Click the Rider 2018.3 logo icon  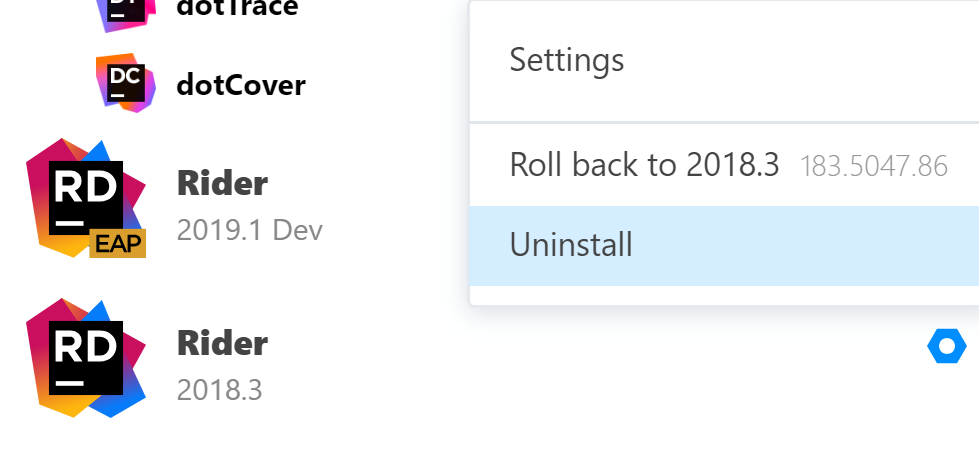pos(86,357)
